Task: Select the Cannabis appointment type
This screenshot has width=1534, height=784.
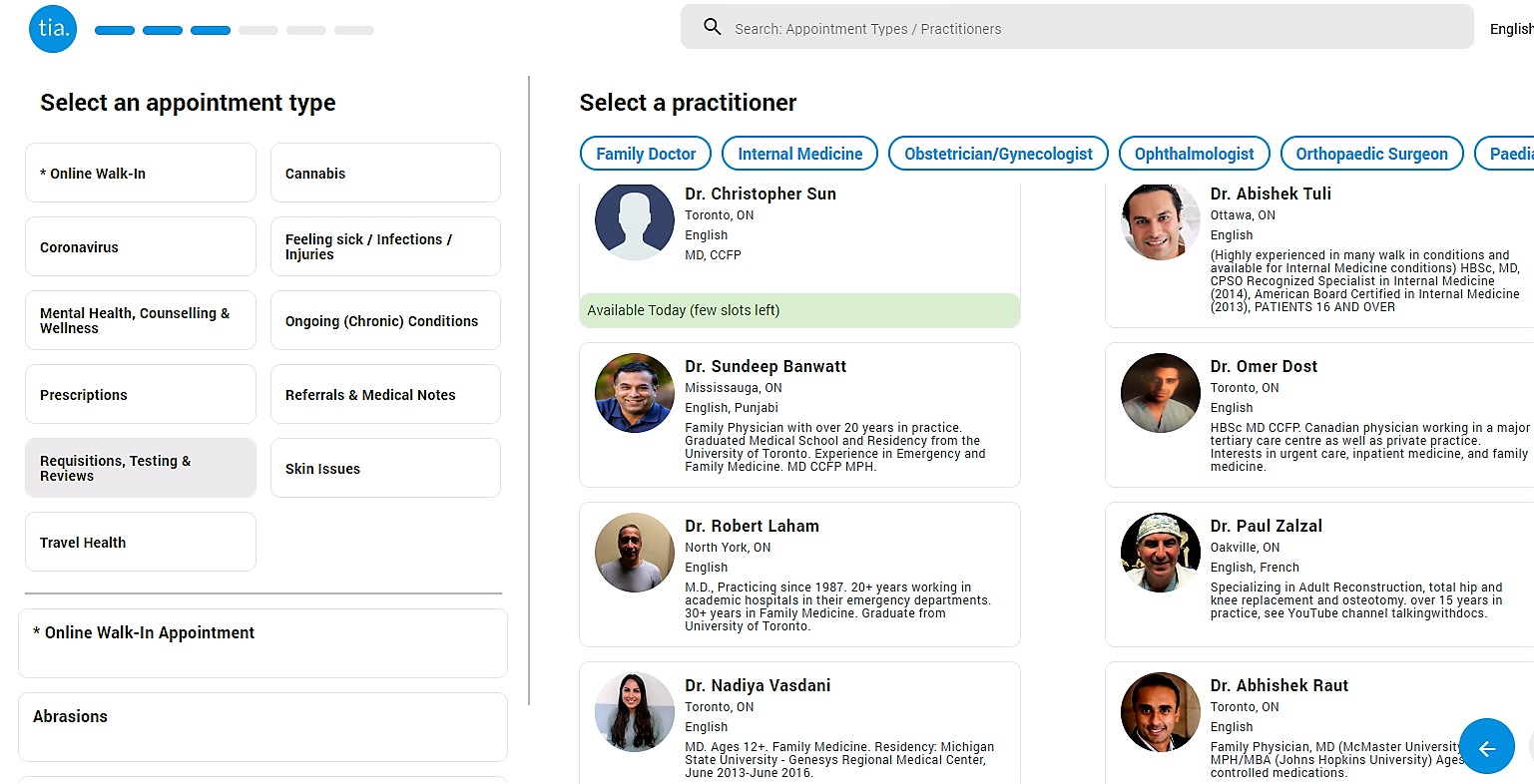Action: coord(385,173)
